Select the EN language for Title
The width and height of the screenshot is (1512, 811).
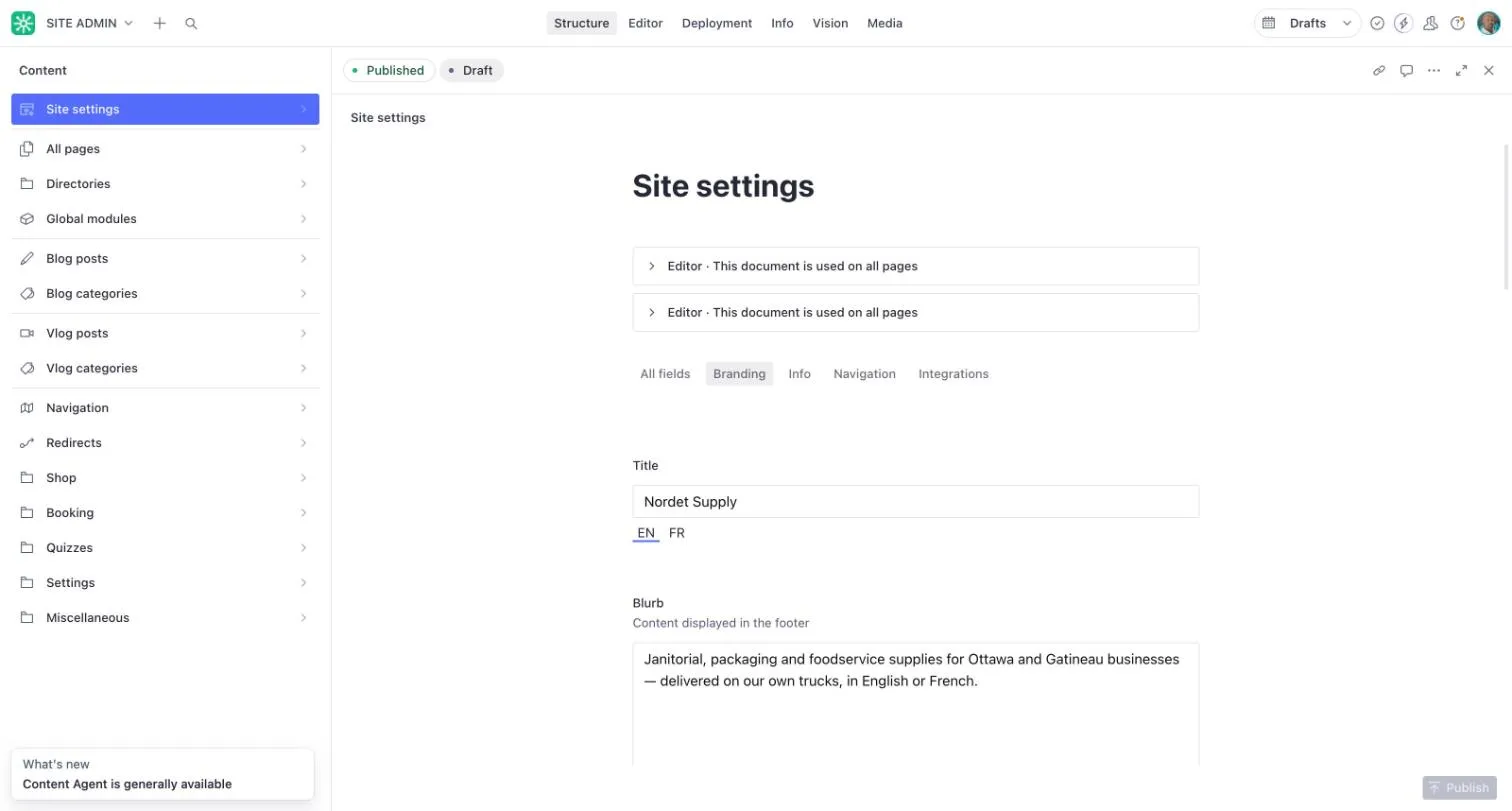[646, 533]
